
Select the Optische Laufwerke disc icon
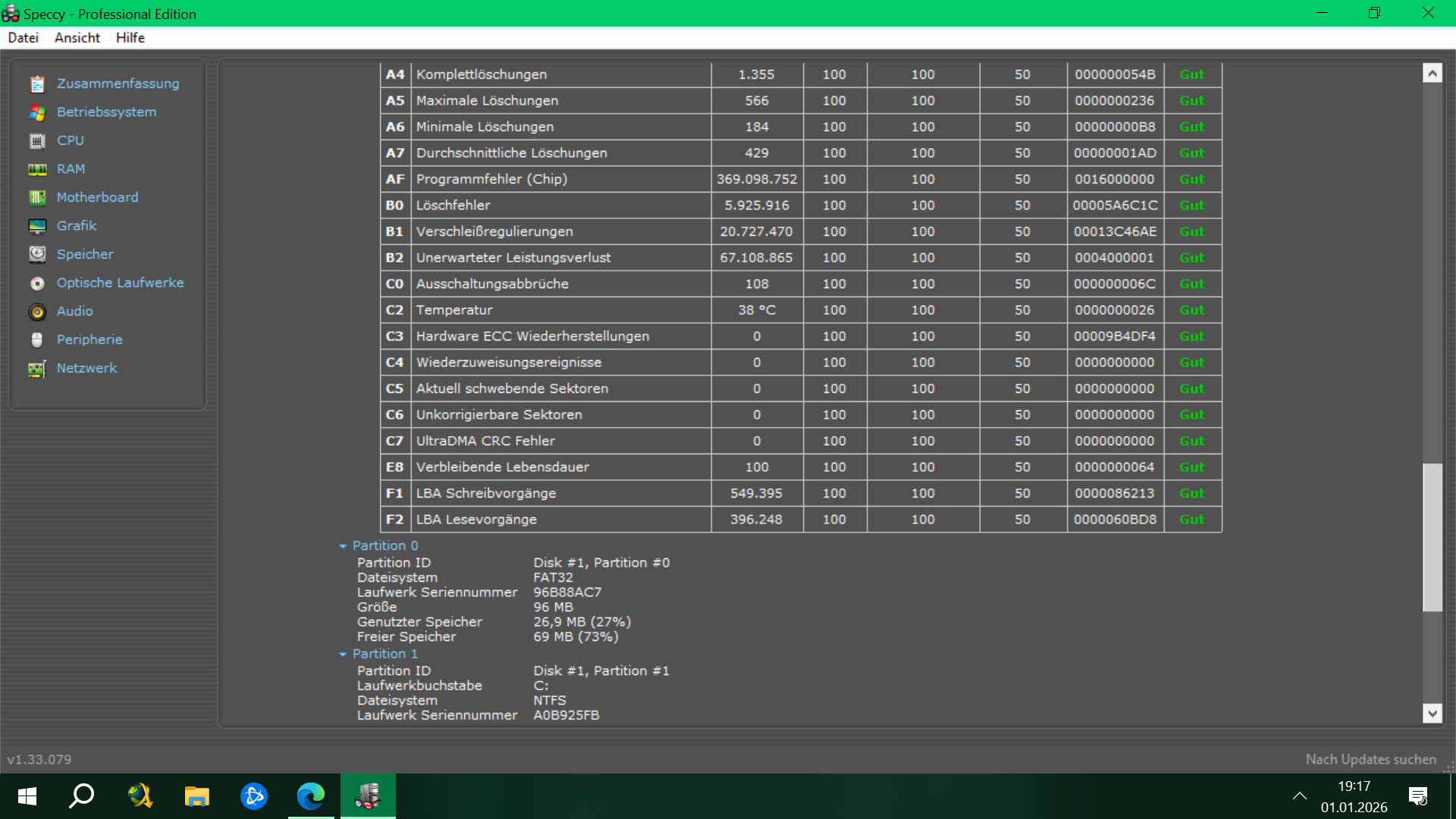pos(37,284)
